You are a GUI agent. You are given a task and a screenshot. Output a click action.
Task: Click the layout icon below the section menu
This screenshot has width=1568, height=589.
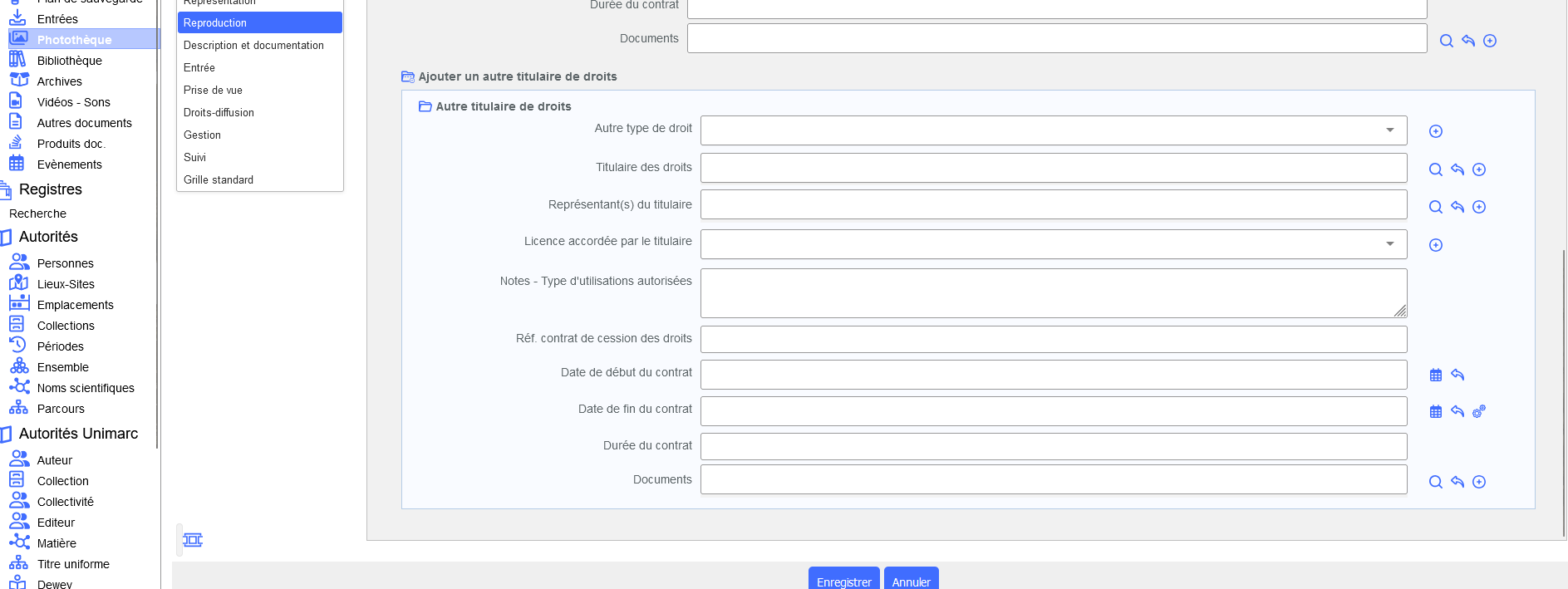193,540
